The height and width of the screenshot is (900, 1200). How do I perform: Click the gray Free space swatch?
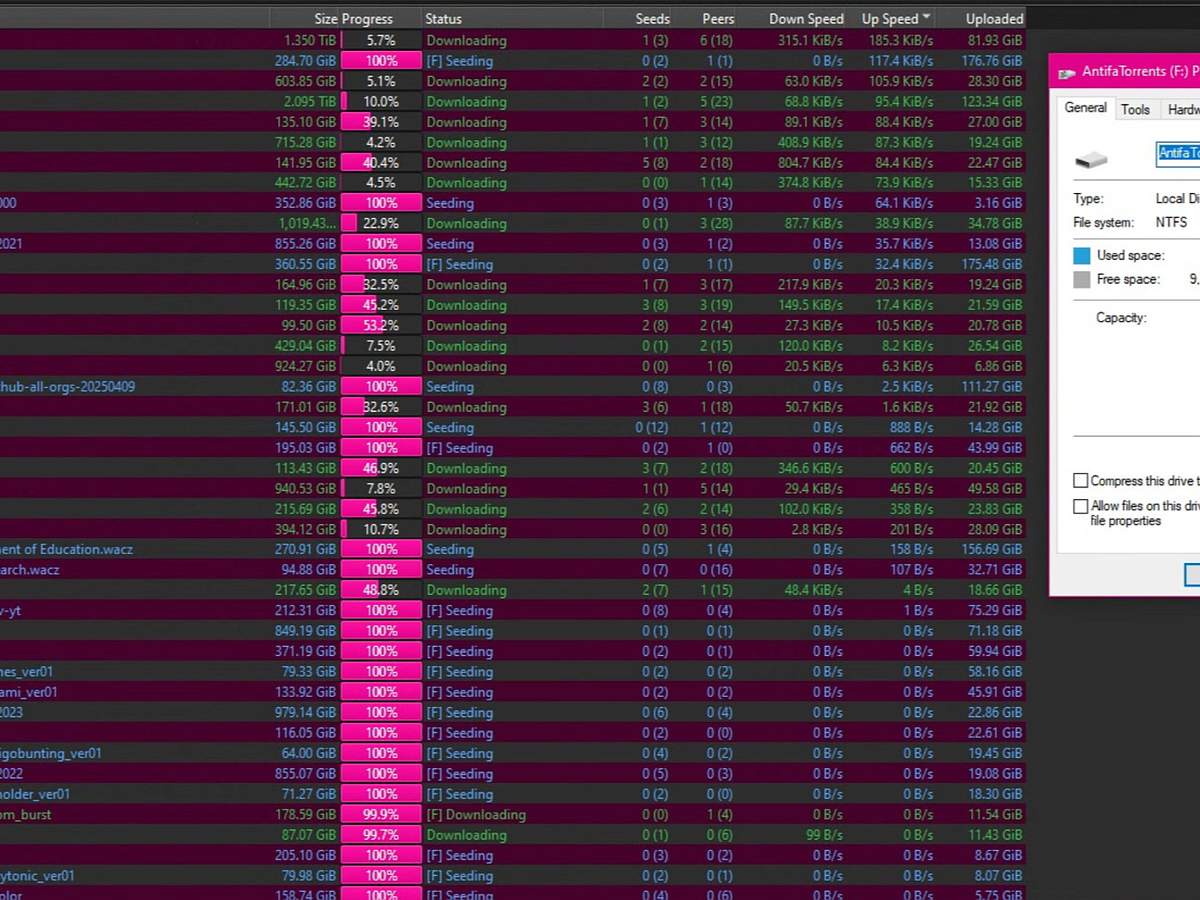[1081, 280]
